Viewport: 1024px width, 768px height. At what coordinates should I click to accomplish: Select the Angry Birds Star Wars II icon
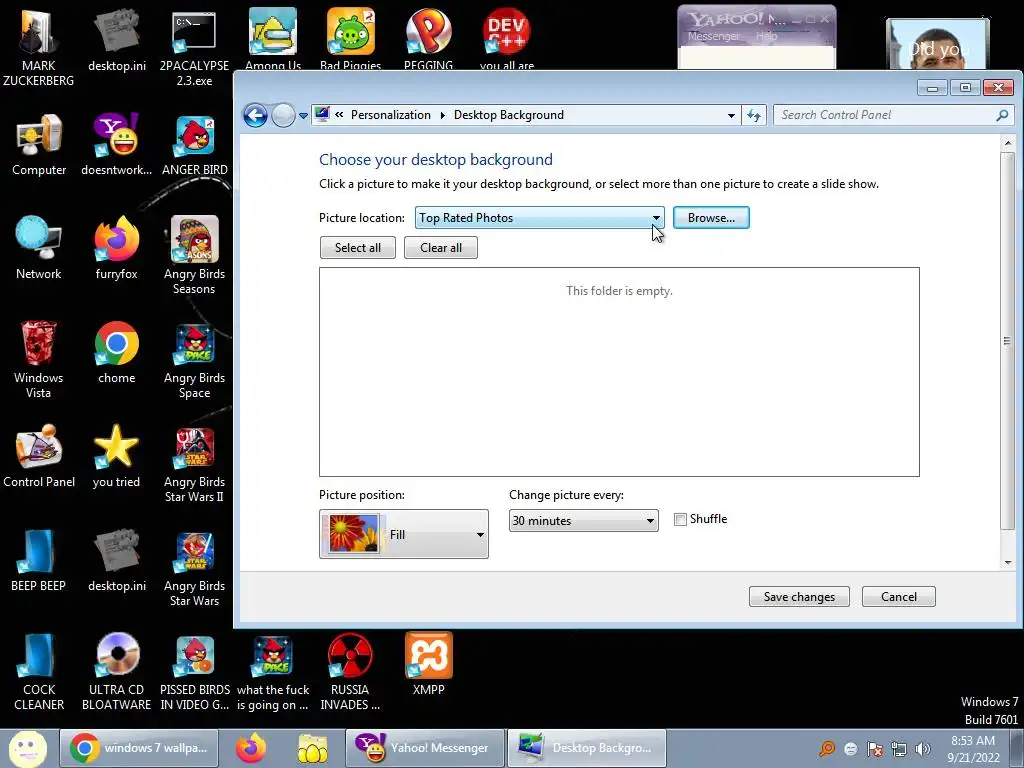coord(195,464)
